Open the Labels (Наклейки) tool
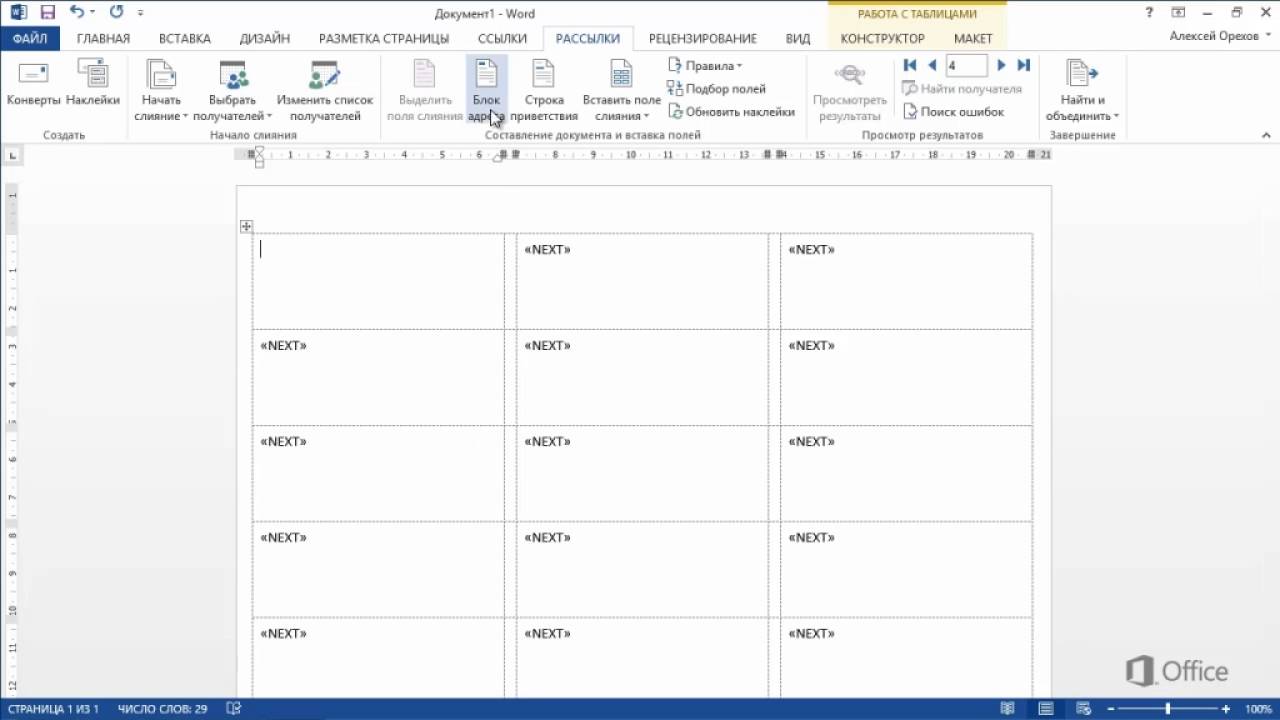 (93, 84)
